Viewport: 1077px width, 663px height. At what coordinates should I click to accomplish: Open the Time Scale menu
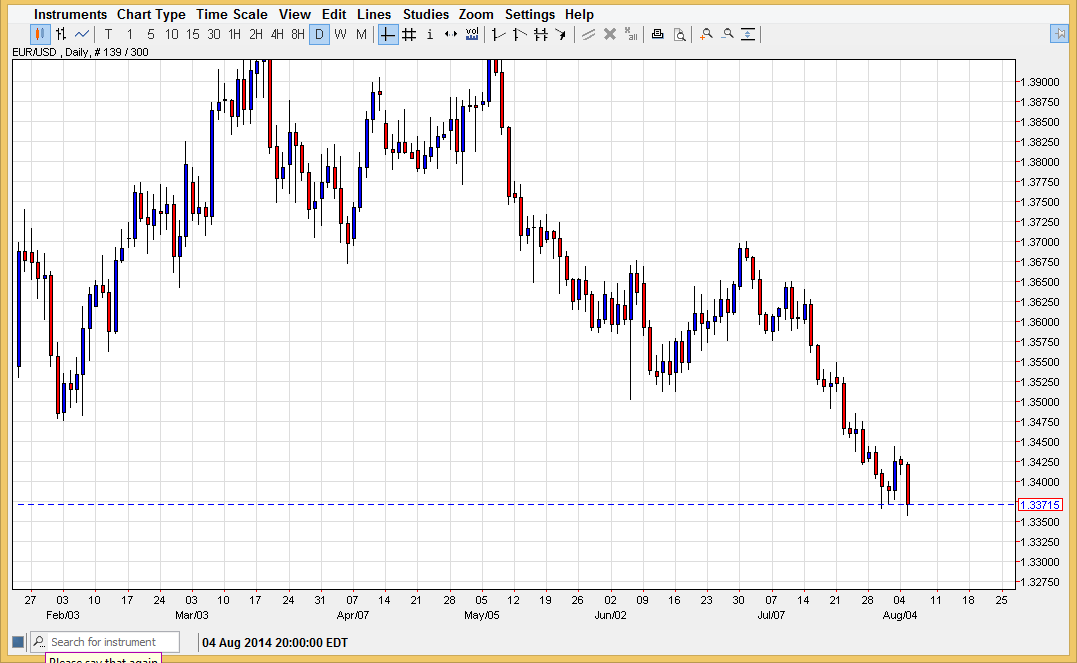231,14
